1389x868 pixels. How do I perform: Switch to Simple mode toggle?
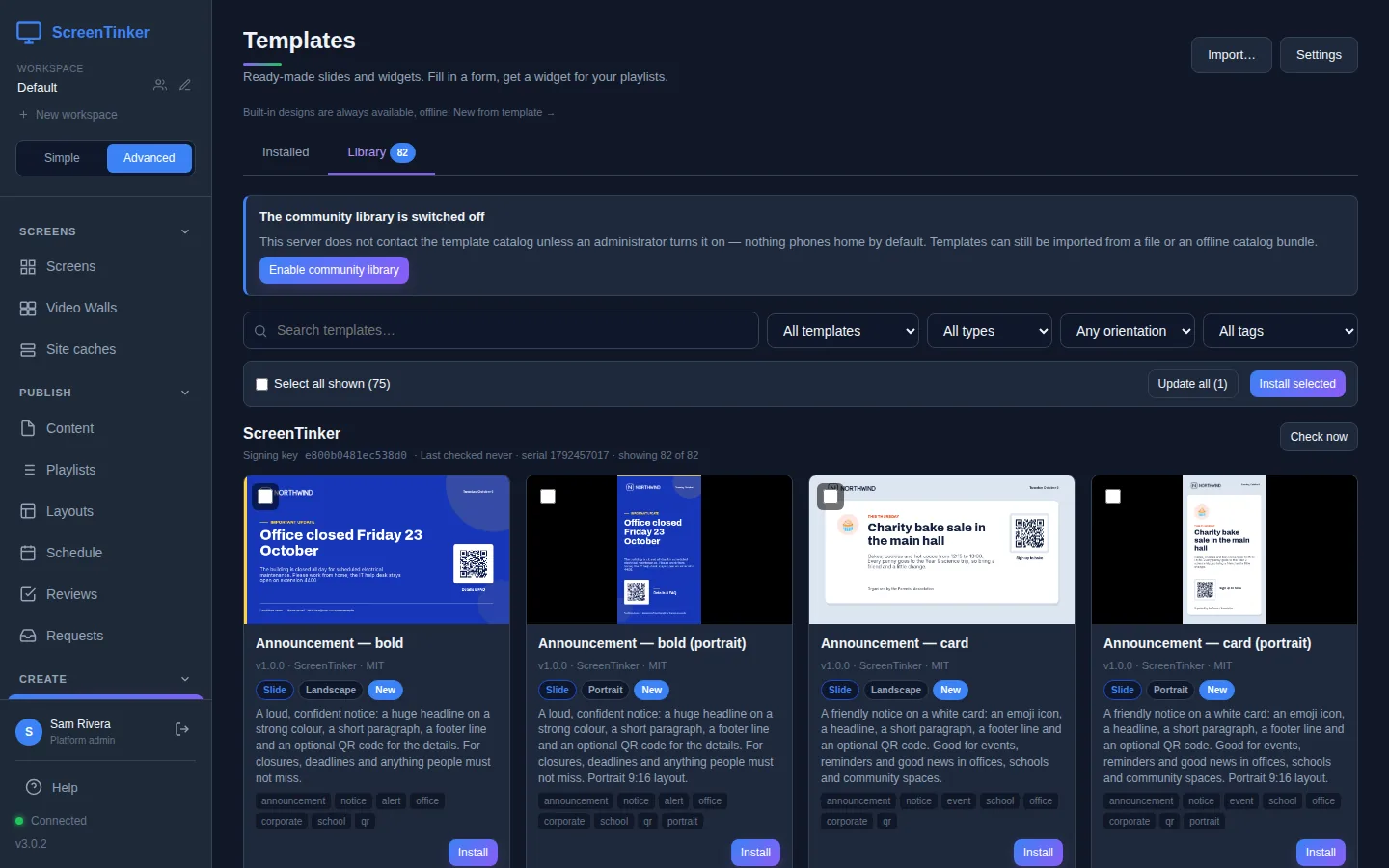tap(62, 158)
